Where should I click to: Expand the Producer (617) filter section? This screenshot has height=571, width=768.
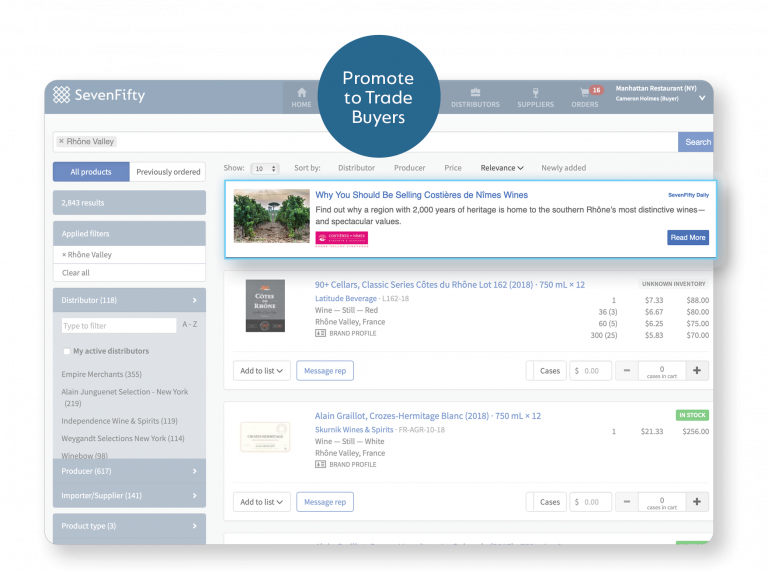point(129,471)
